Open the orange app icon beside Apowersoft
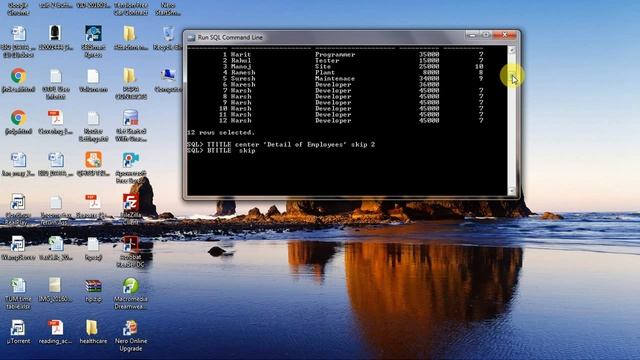640x360 pixels. click(93, 164)
